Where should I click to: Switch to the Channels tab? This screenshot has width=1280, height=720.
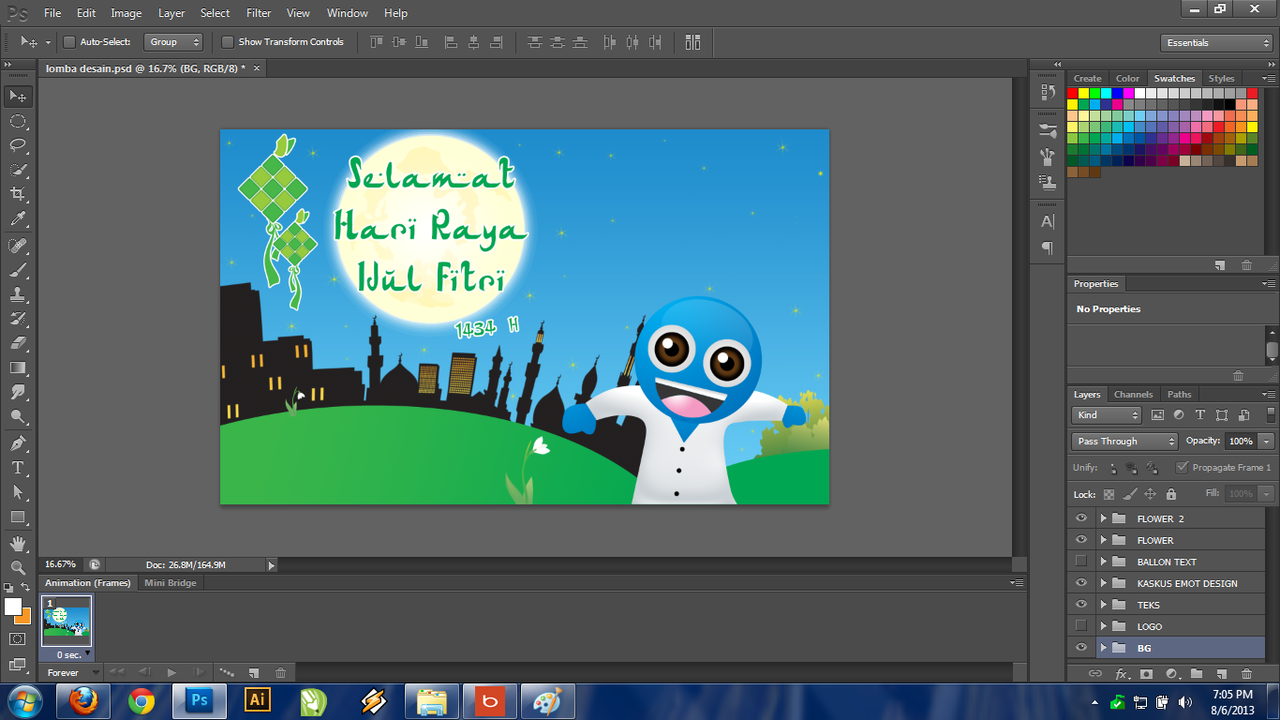(x=1133, y=394)
